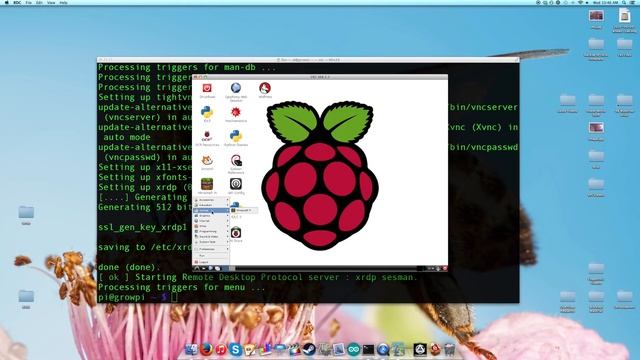Open the Wolfram desktop icon
Image resolution: width=640 pixels, height=360 pixels.
click(265, 88)
